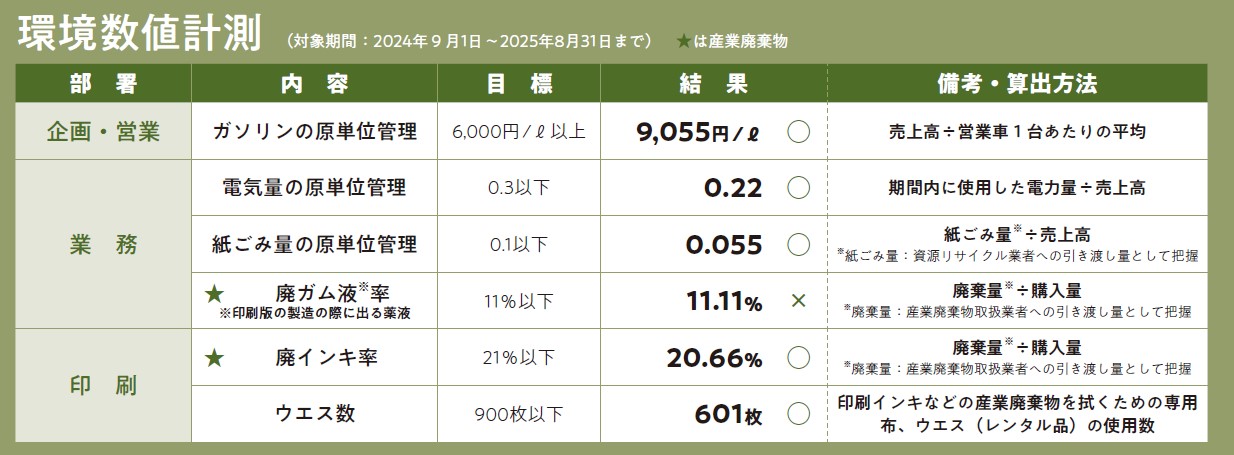The width and height of the screenshot is (1234, 455).
Task: Click the circle mark in the gasoline row
Action: (x=798, y=131)
